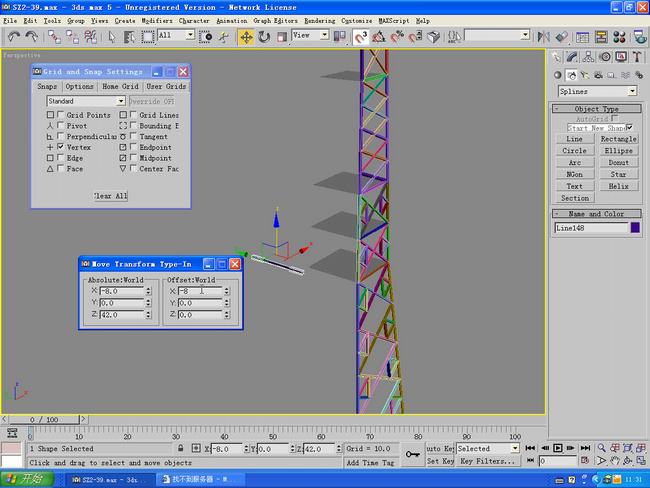
Task: Collapse the Name and Color rollout
Action: pyautogui.click(x=596, y=214)
